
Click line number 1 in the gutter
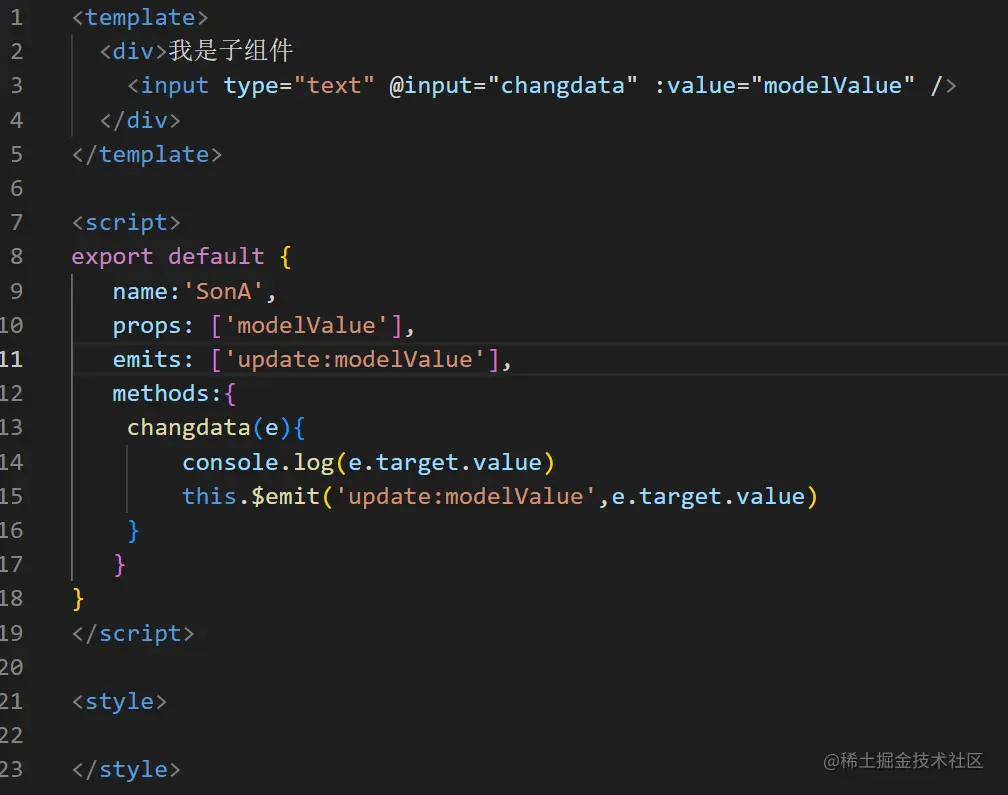click(16, 17)
